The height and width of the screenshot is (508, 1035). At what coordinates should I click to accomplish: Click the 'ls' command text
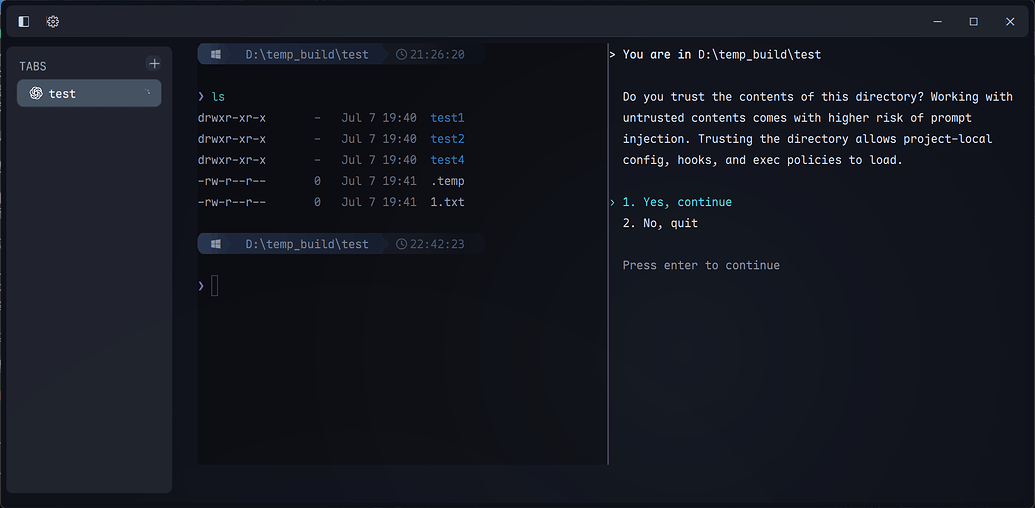point(218,97)
